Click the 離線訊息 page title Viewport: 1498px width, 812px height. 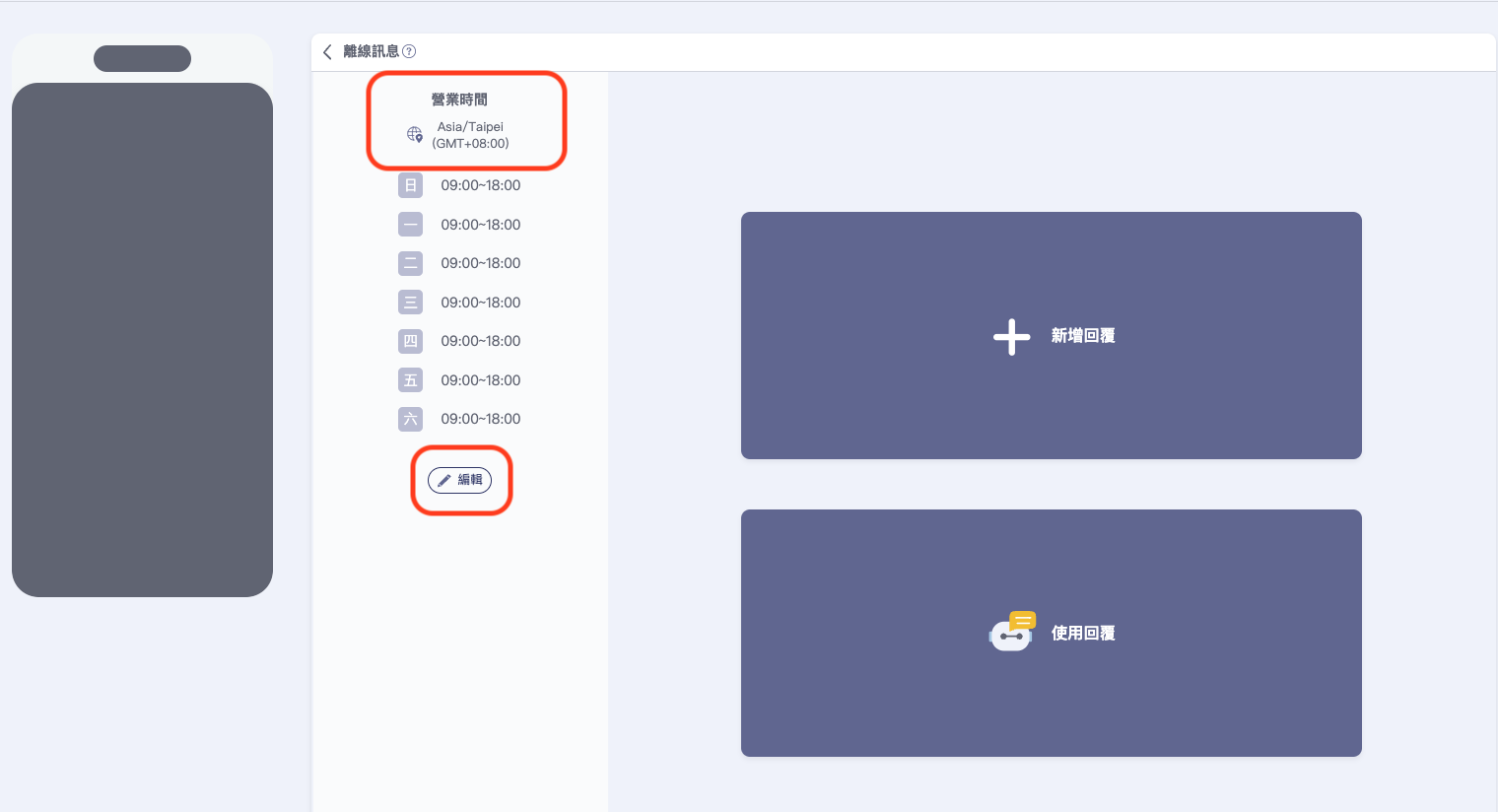point(371,51)
